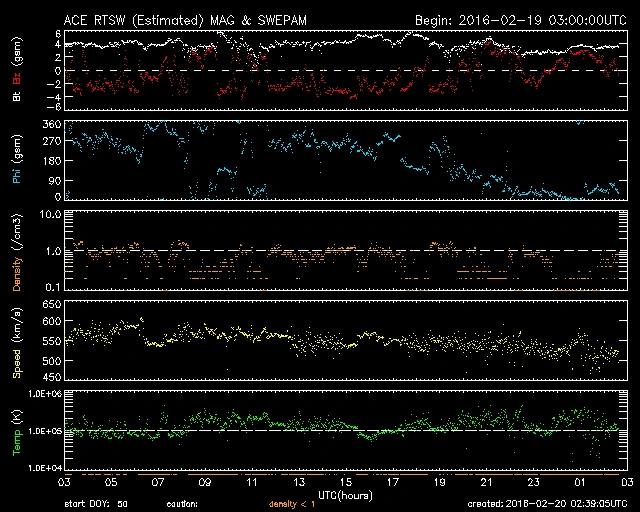The image size is (640, 512).
Task: Click the green Temp (K) axis label
Action: 17,431
